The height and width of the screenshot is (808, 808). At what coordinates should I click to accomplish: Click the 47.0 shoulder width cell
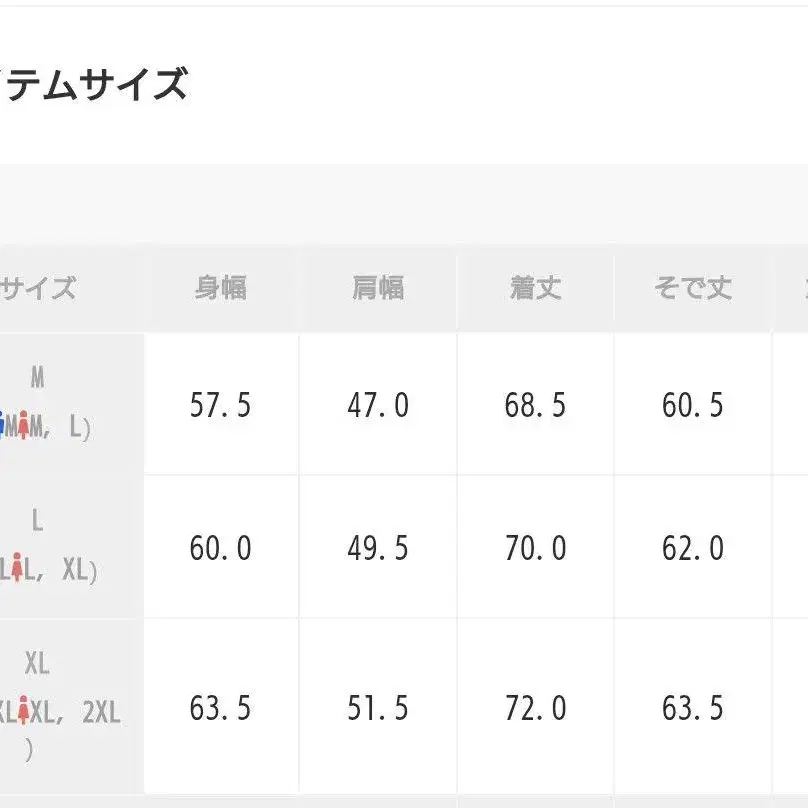pos(378,405)
